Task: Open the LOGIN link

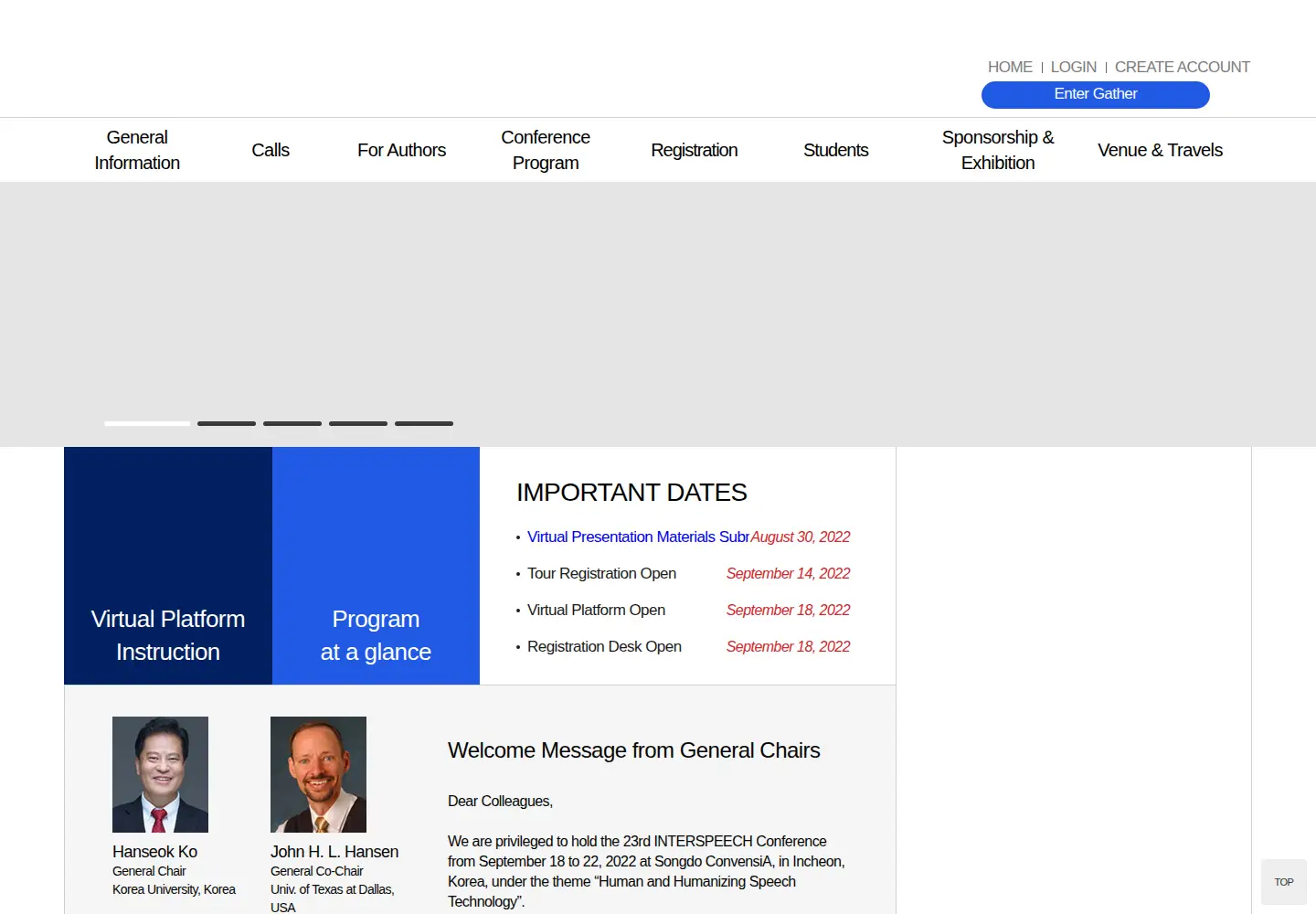Action: click(x=1073, y=67)
